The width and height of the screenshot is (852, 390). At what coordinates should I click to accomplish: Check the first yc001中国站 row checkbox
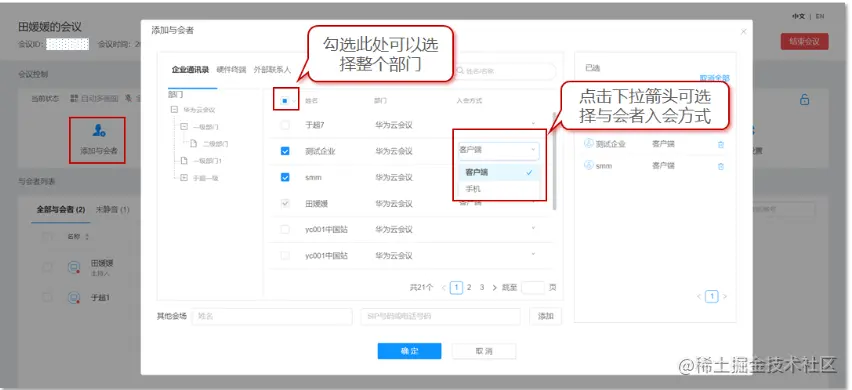(x=285, y=229)
